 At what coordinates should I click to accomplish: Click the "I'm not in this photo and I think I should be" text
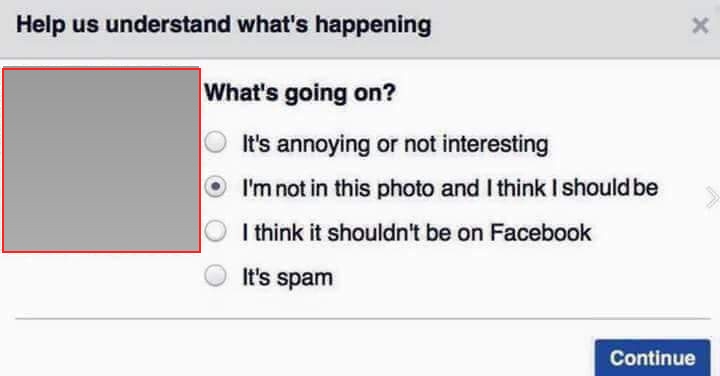coord(450,188)
